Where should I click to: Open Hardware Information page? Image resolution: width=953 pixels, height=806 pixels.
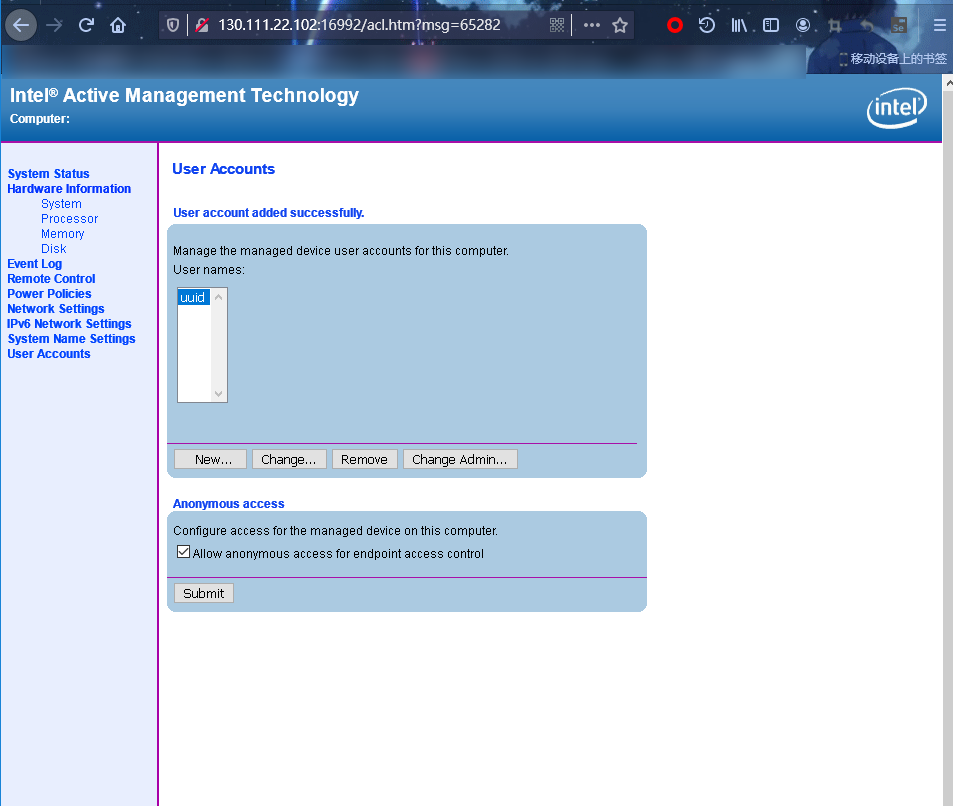click(69, 189)
